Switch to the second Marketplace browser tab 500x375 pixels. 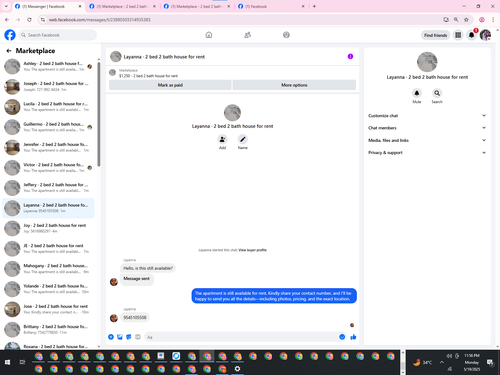pyautogui.click(x=197, y=6)
